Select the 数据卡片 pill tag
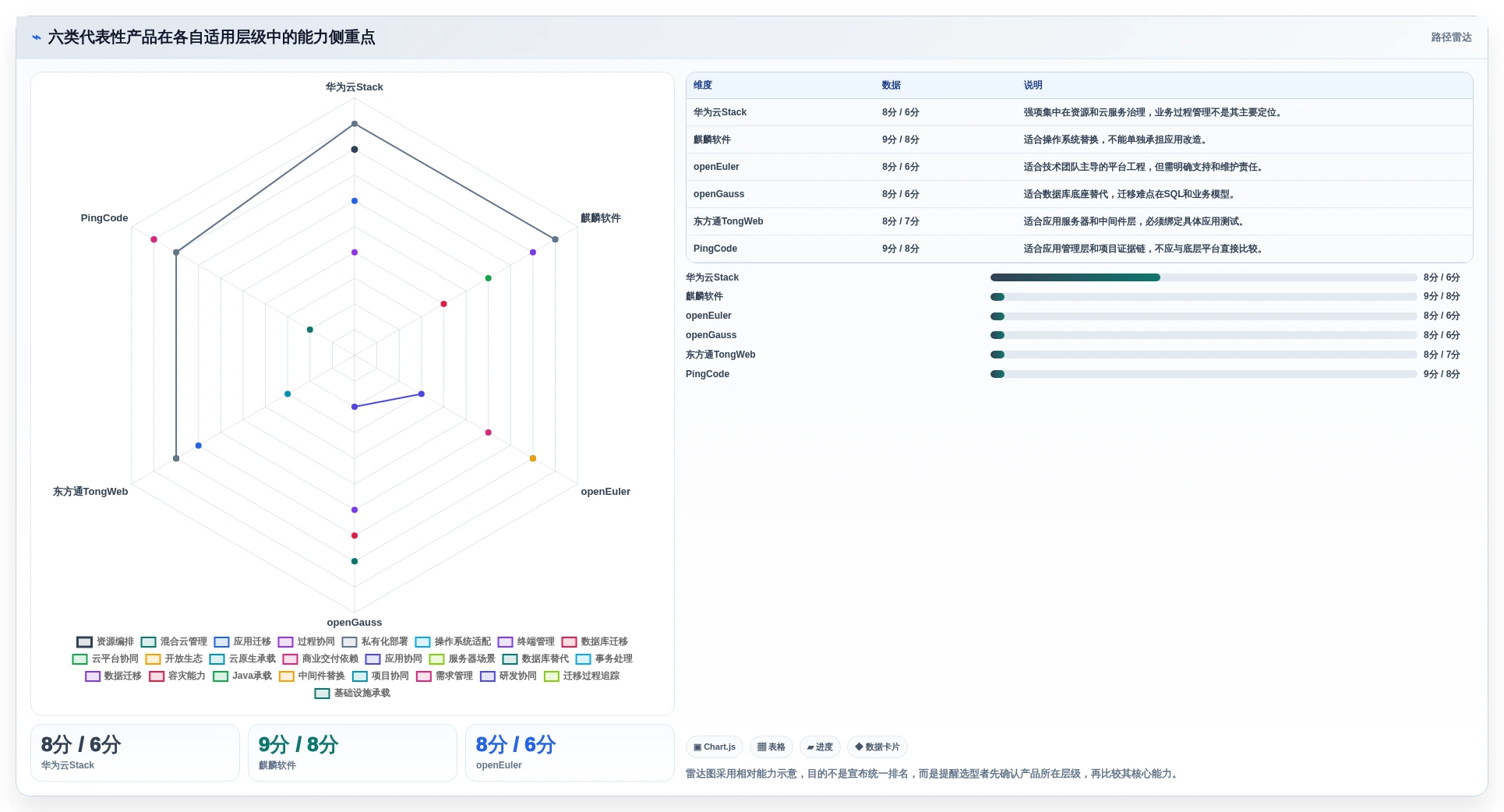Viewport: 1504px width, 812px height. (877, 747)
